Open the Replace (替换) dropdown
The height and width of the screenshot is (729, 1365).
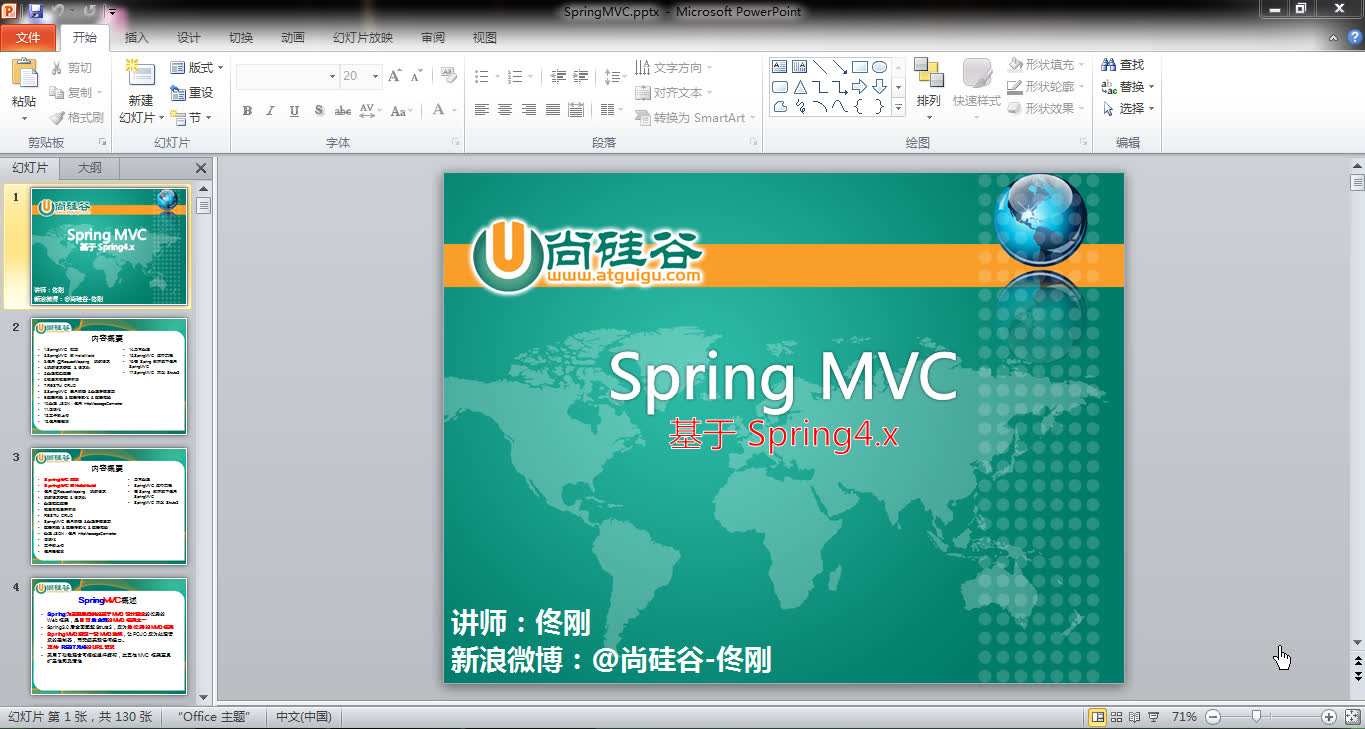[1128, 87]
